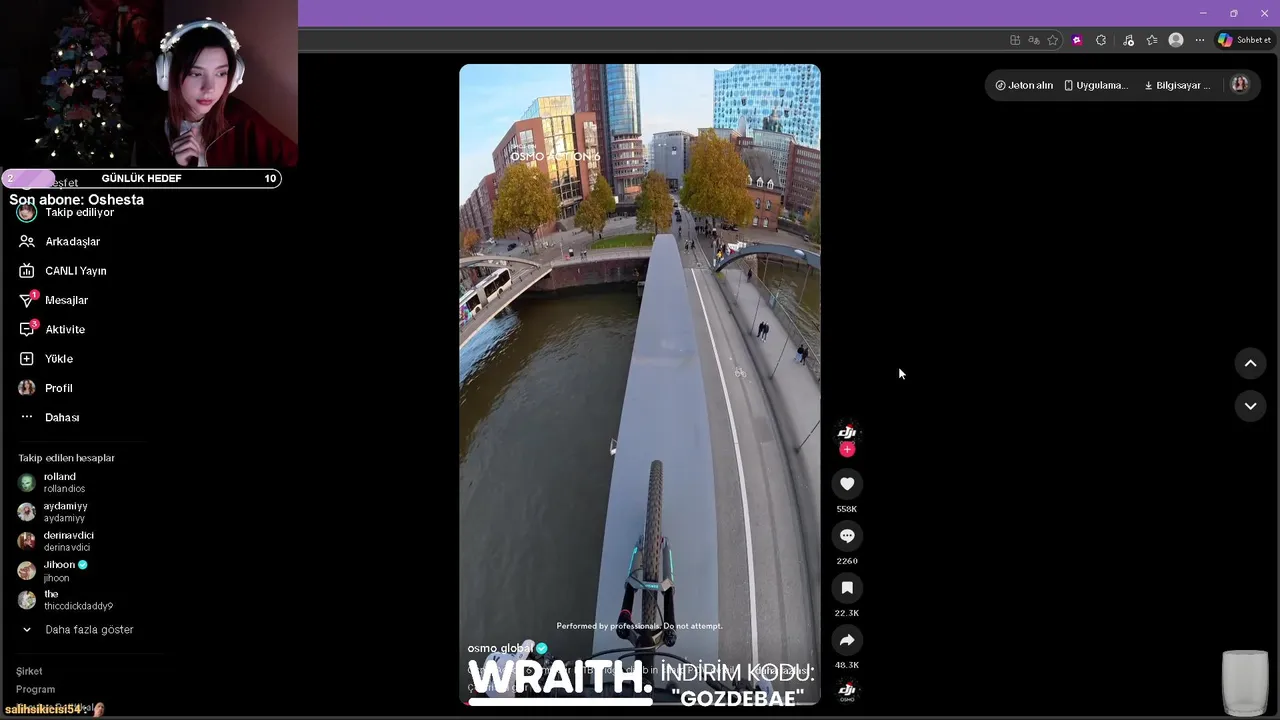Click the like count 558K
This screenshot has width=1280, height=720.
click(847, 509)
